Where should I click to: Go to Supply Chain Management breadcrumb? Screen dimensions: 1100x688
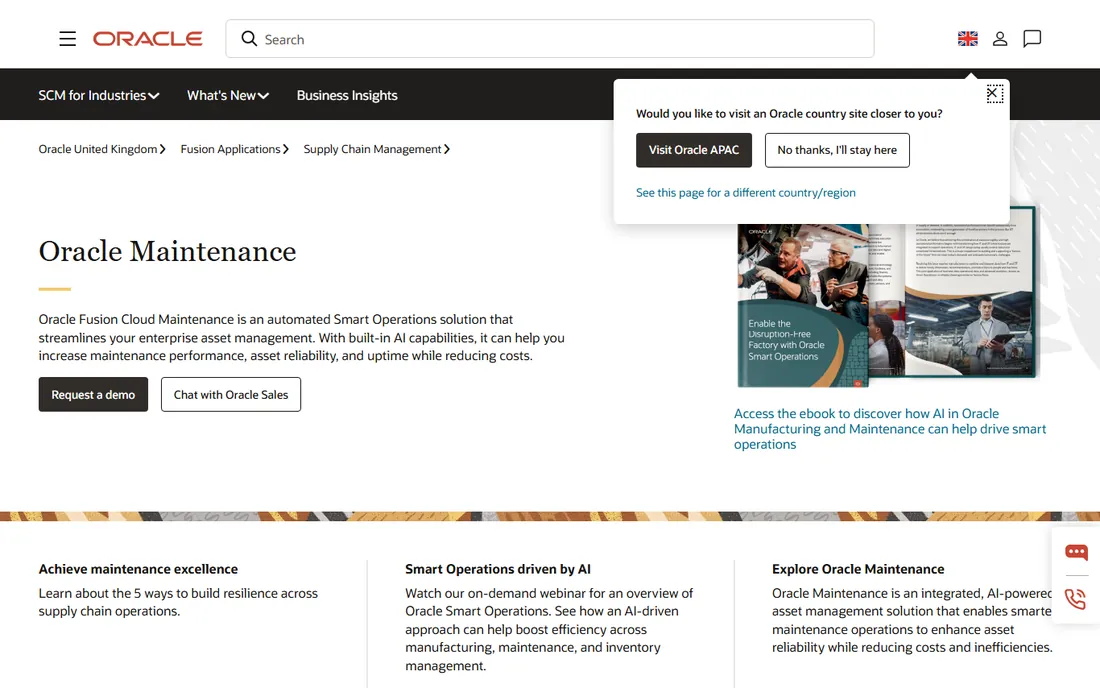377,149
